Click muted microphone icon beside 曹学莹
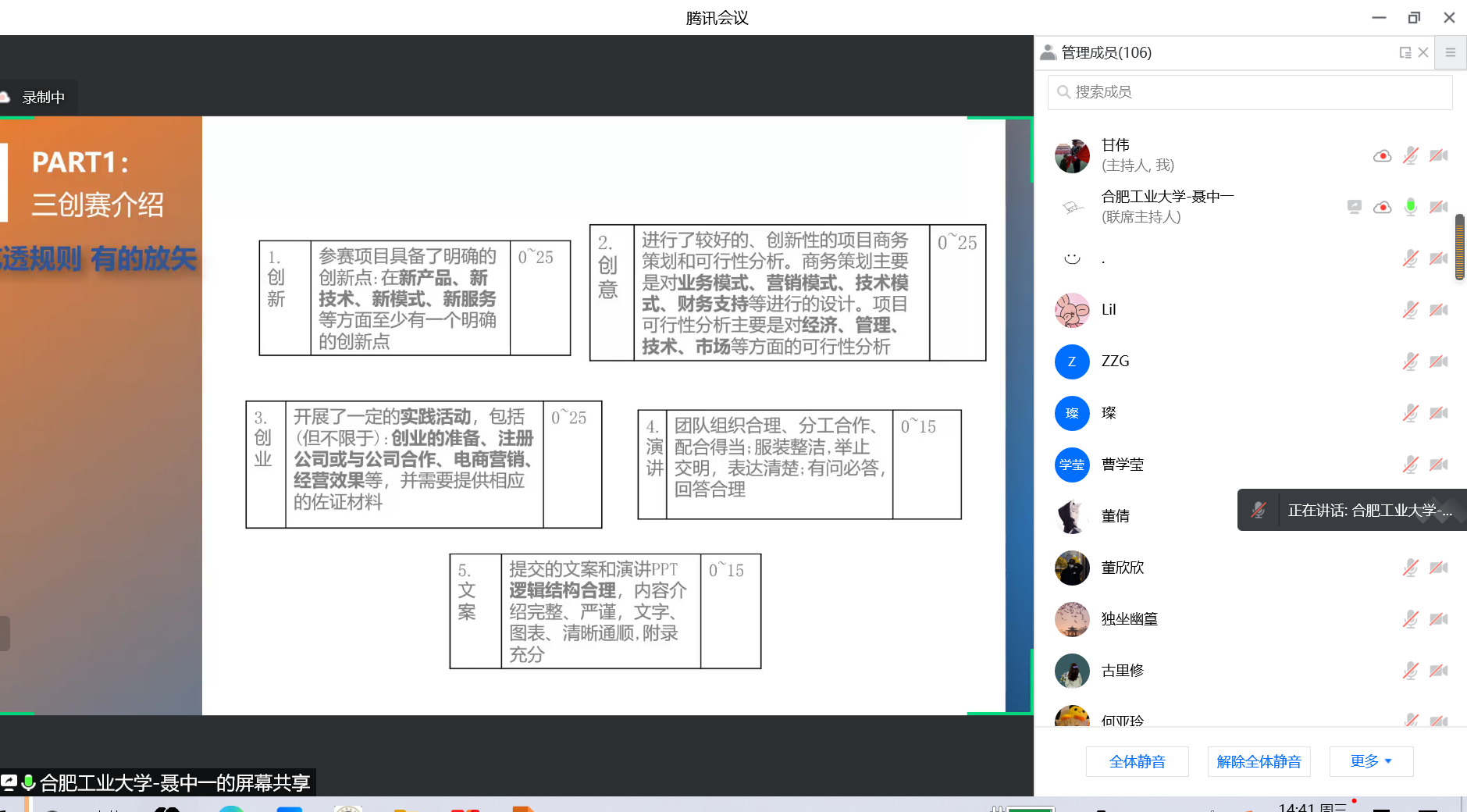This screenshot has width=1467, height=812. point(1410,465)
